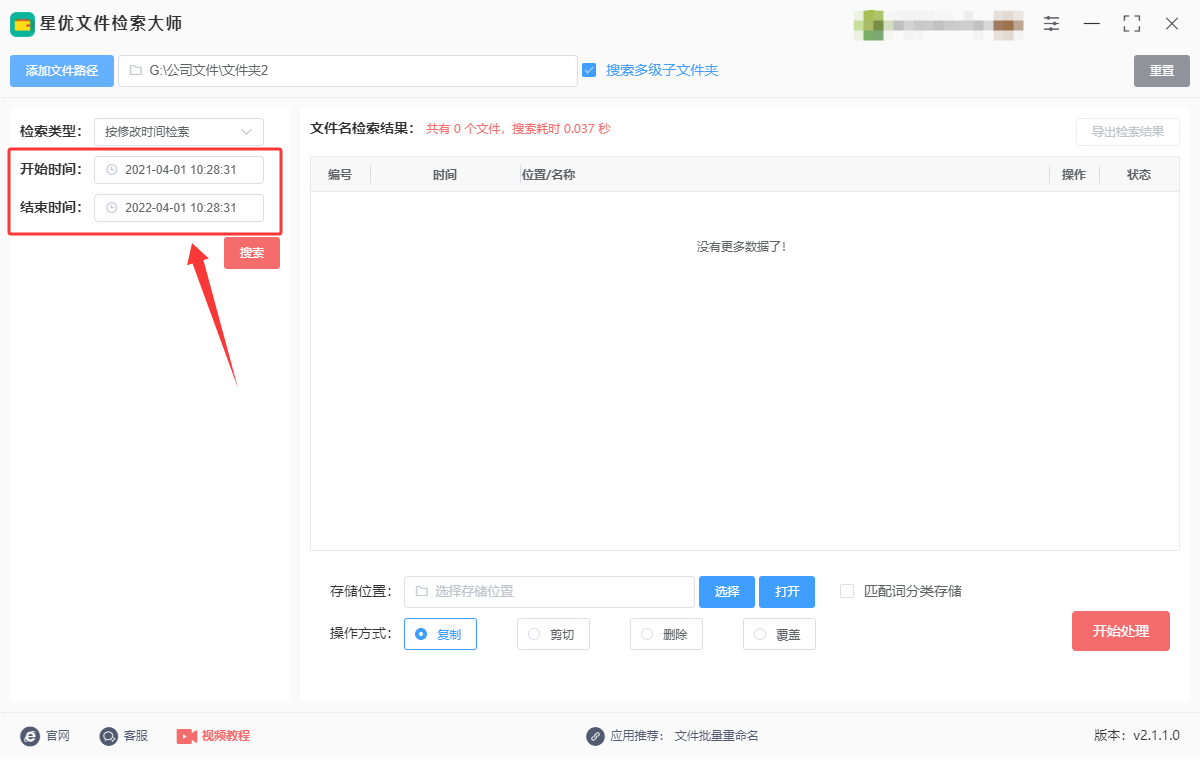Click 打开 storage location button

click(787, 592)
